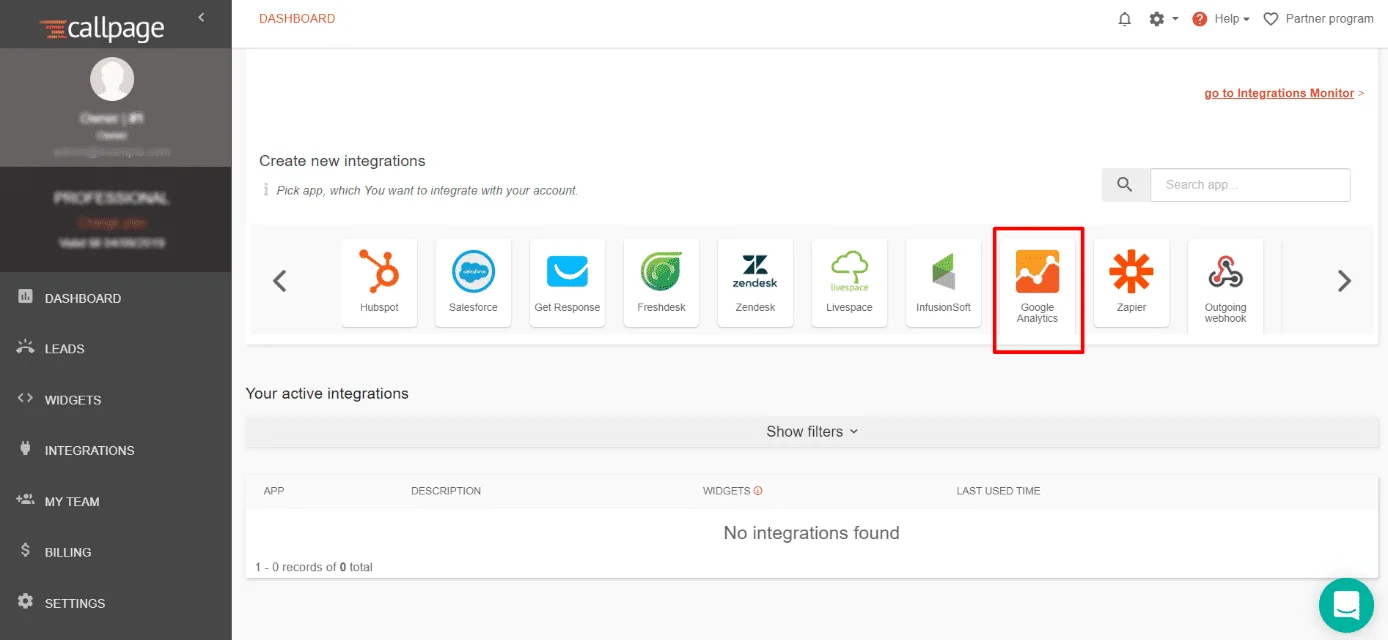Expand the Show filters panel

click(812, 432)
